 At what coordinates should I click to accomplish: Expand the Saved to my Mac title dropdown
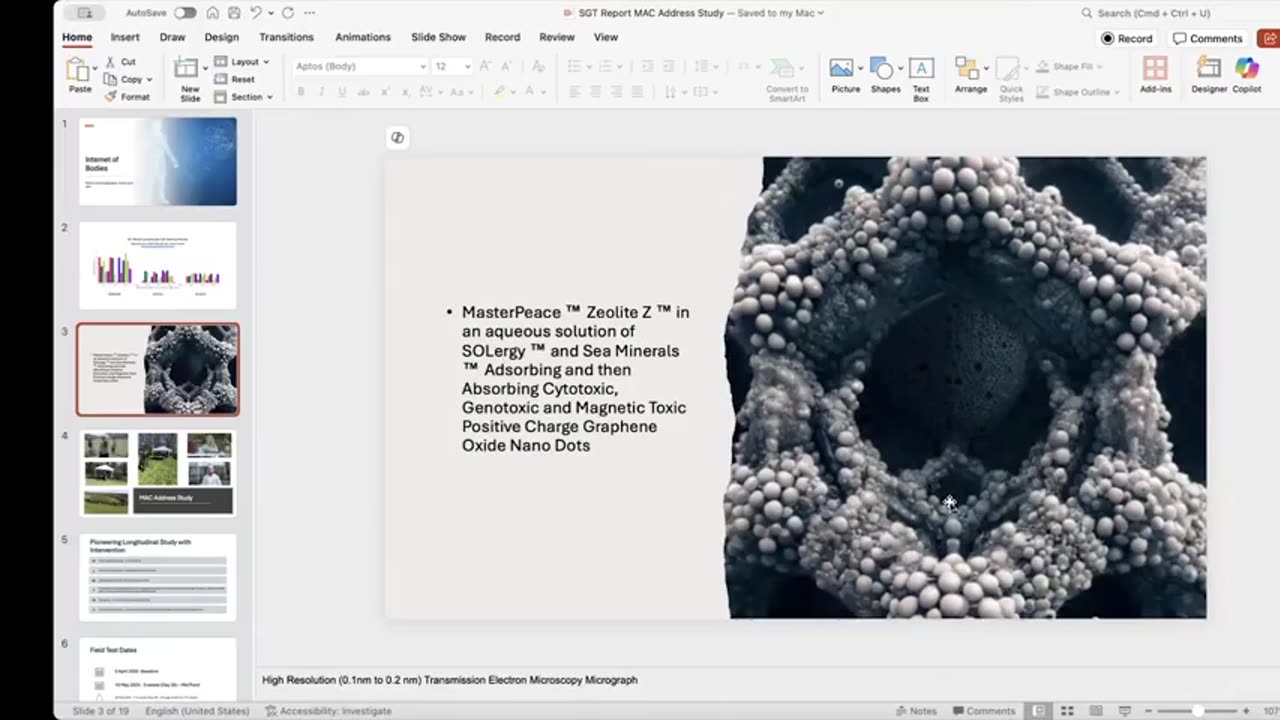(821, 13)
